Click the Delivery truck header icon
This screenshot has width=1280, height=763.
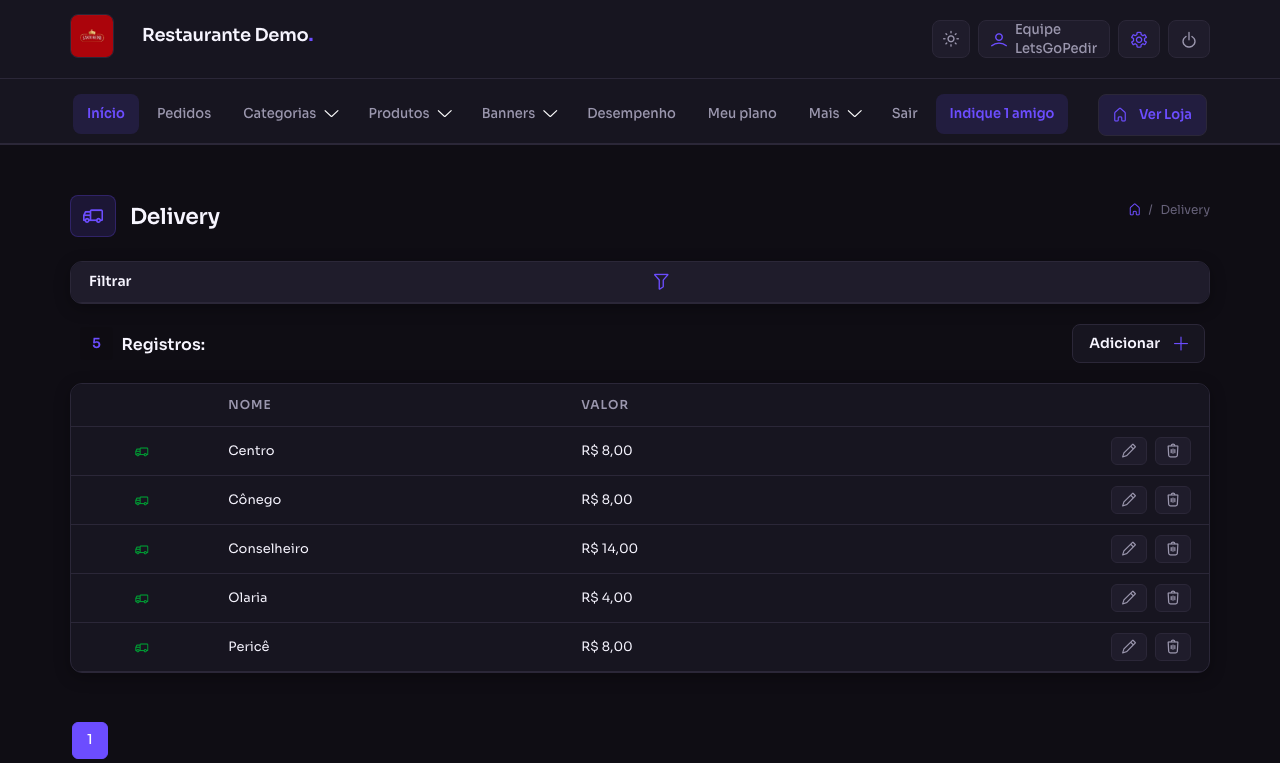click(x=93, y=216)
